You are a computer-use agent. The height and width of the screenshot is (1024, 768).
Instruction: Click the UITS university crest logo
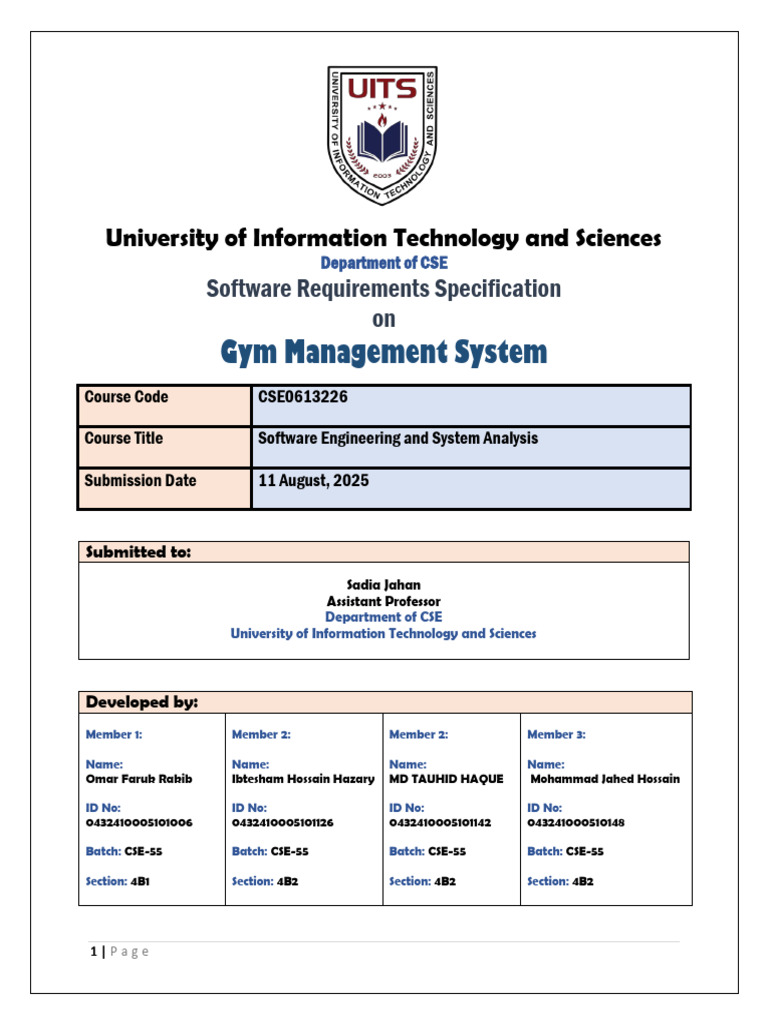pos(382,135)
